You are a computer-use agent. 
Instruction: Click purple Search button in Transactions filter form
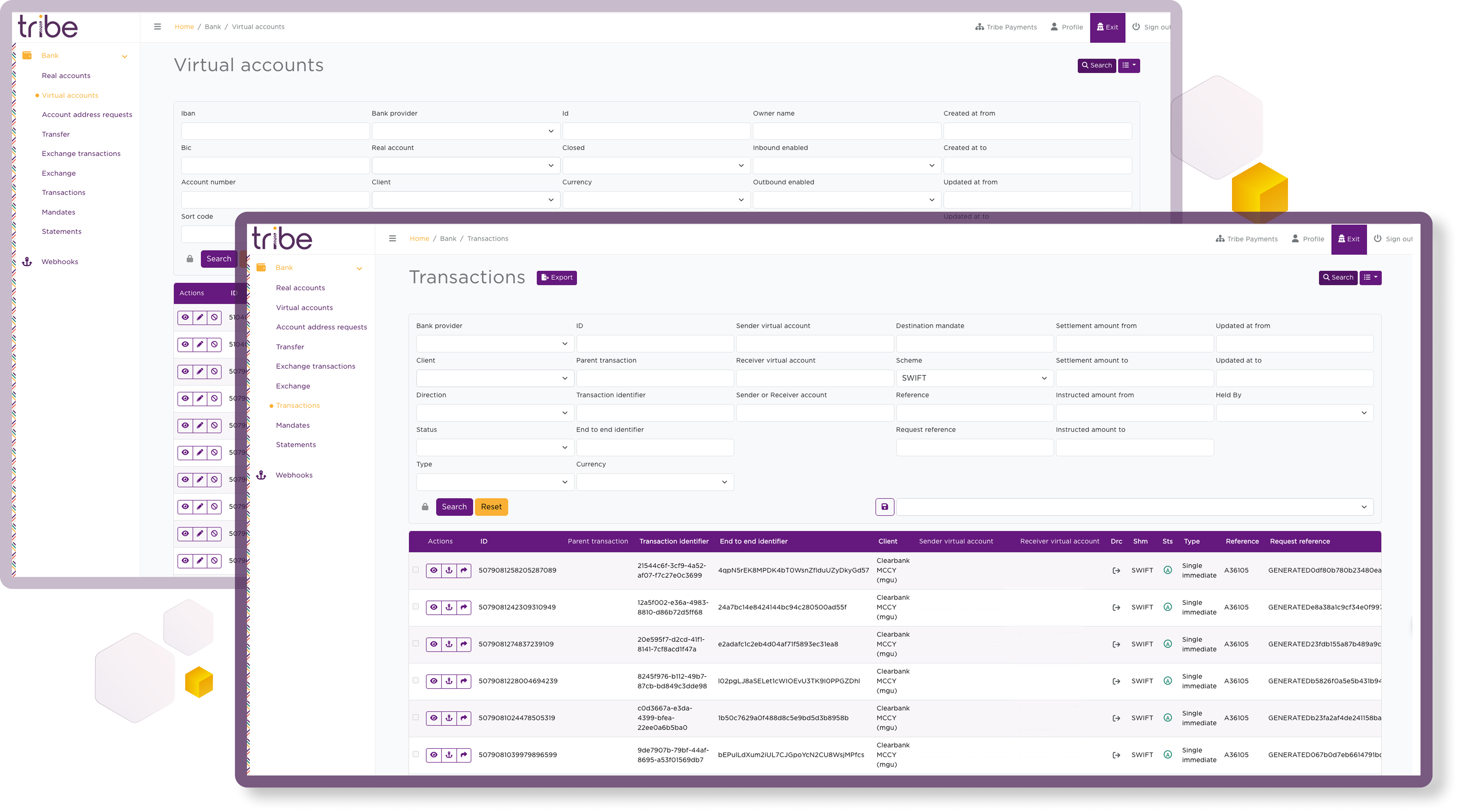coord(454,507)
